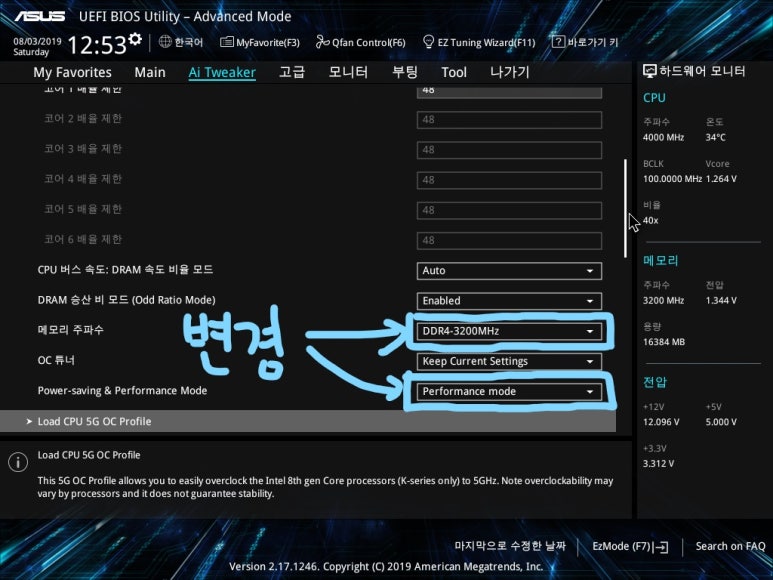Screen dimensions: 773x580
Task: Click 코어 4 배율 제한 input field
Action: coord(509,180)
